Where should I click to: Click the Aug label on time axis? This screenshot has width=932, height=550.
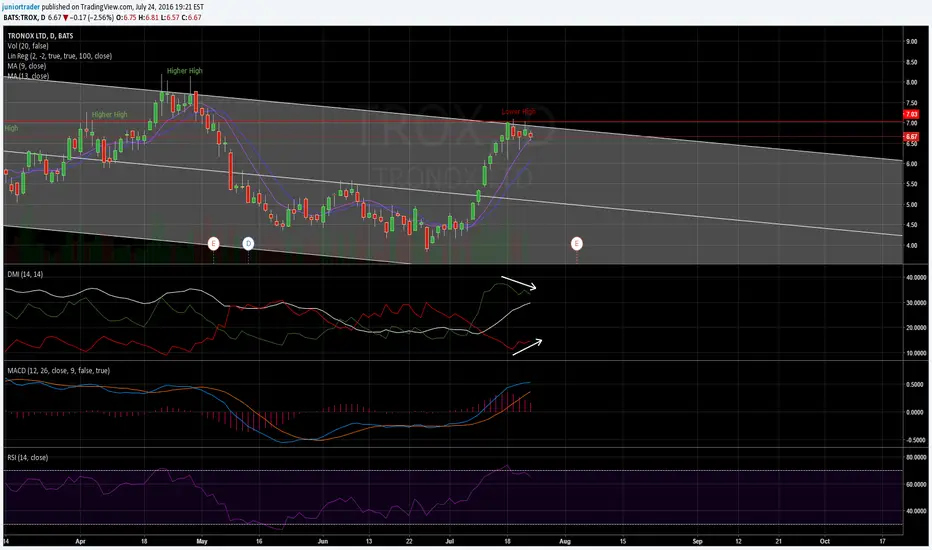click(x=565, y=541)
